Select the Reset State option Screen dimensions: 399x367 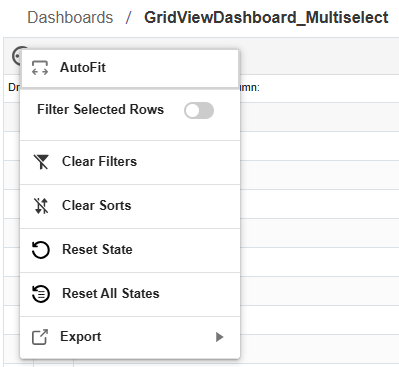coord(130,250)
